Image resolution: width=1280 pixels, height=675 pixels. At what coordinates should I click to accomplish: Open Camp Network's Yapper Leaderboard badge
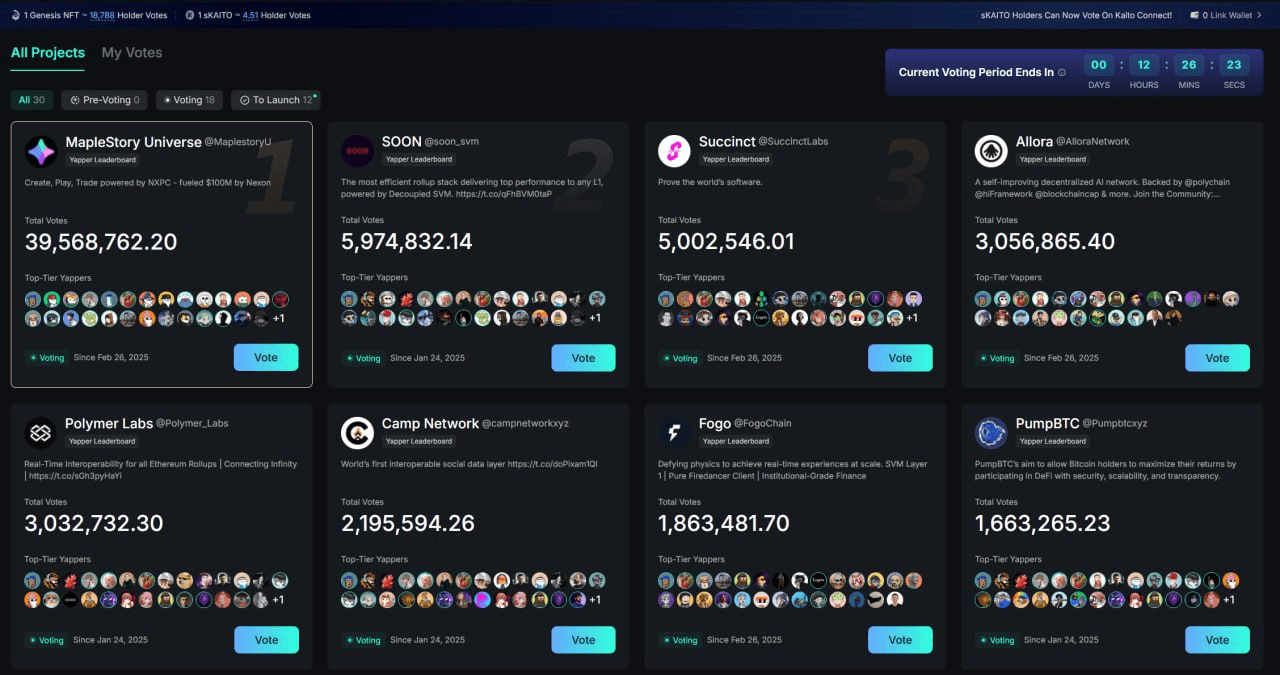[x=419, y=441]
